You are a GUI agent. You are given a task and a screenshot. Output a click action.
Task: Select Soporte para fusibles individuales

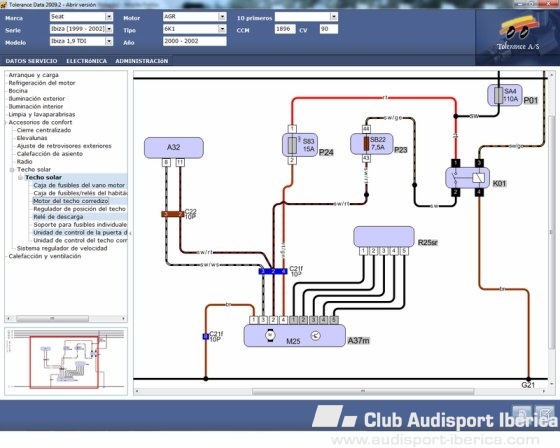tap(80, 224)
